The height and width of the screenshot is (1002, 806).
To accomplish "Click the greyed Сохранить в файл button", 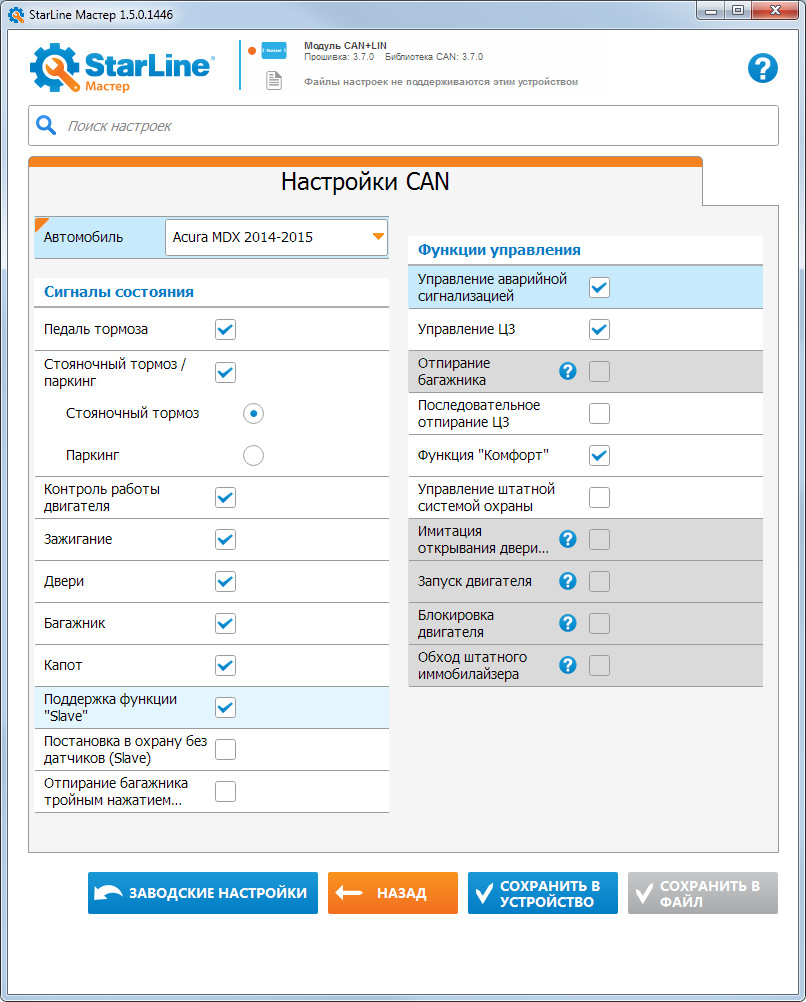I will pyautogui.click(x=703, y=893).
